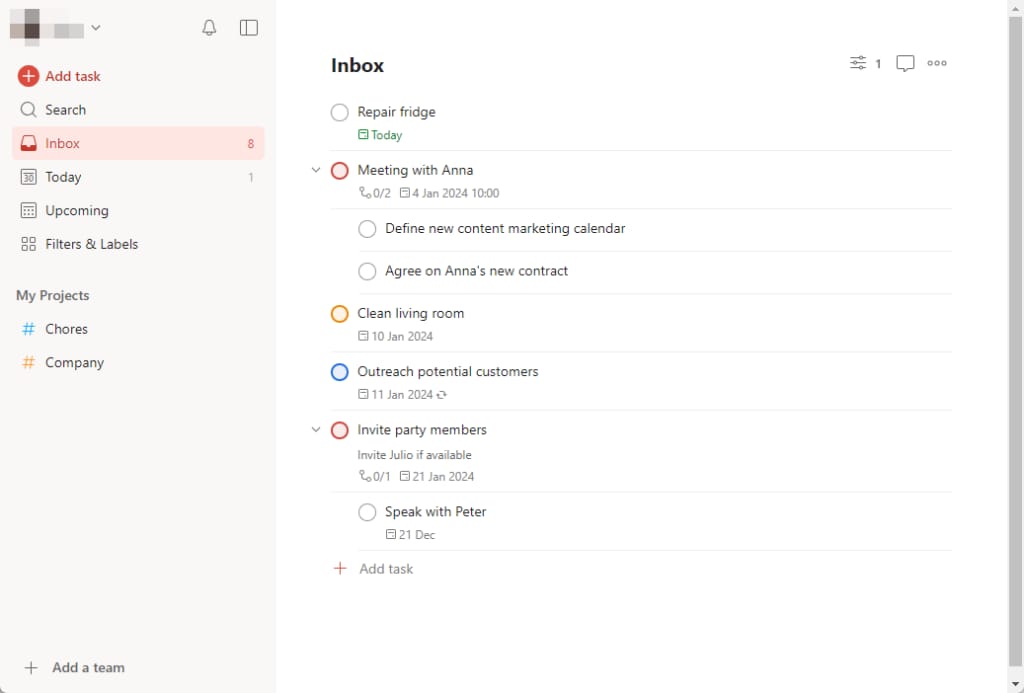1024x693 pixels.
Task: Open the notifications bell
Action: [x=209, y=28]
